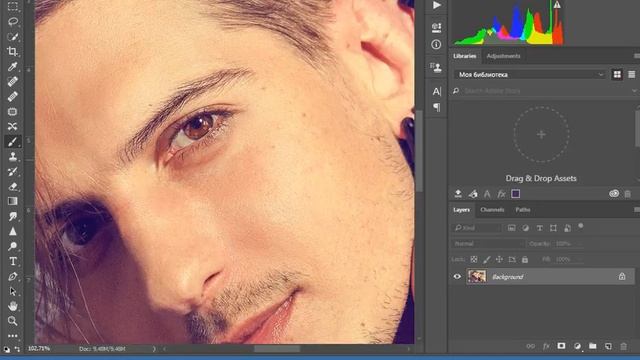Swap foreground and background colors

click(17, 349)
